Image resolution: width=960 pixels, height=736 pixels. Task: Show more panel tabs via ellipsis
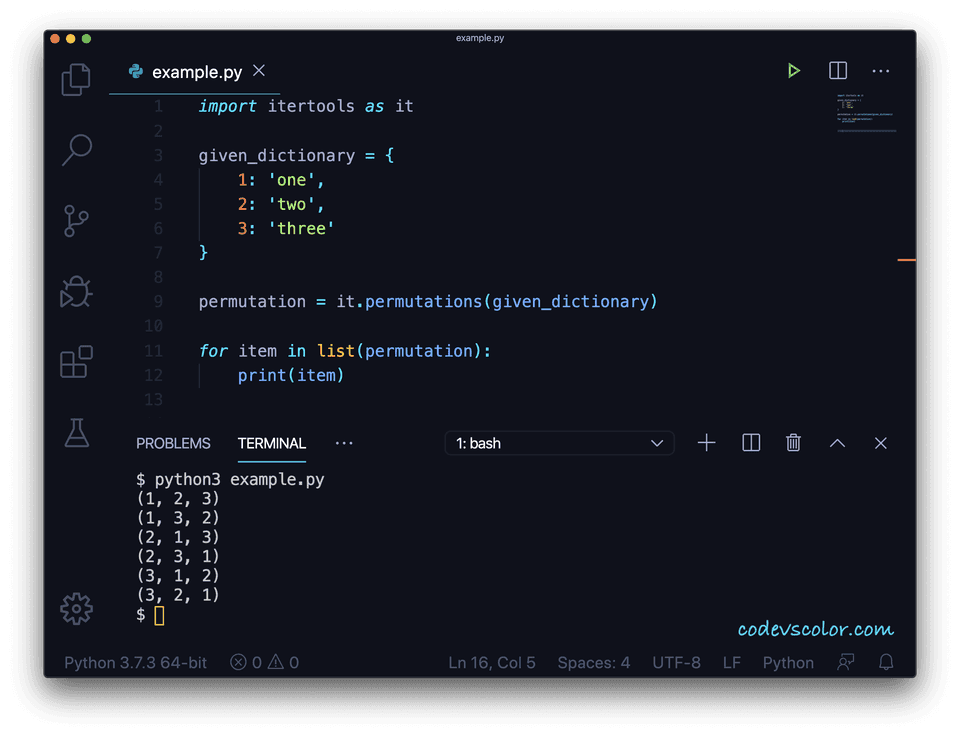click(344, 443)
